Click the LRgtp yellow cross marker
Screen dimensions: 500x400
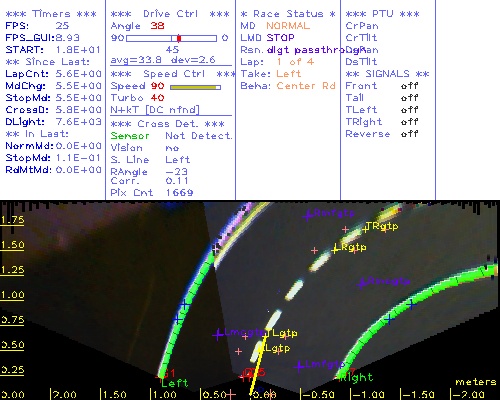coord(335,250)
